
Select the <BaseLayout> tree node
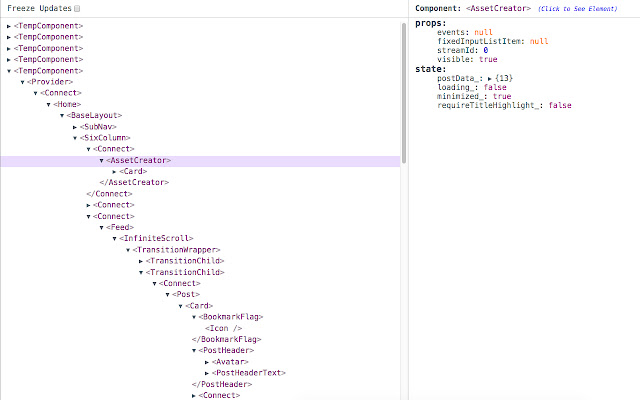[94, 115]
